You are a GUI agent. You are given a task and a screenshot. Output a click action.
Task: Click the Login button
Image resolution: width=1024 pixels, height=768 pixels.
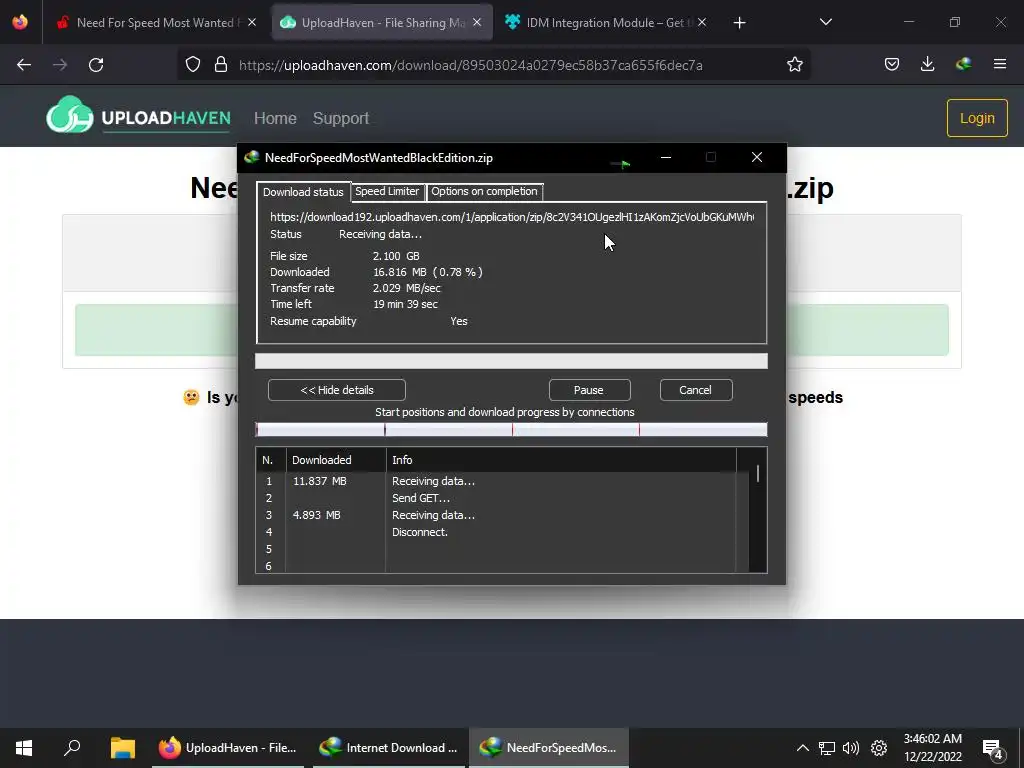(977, 118)
